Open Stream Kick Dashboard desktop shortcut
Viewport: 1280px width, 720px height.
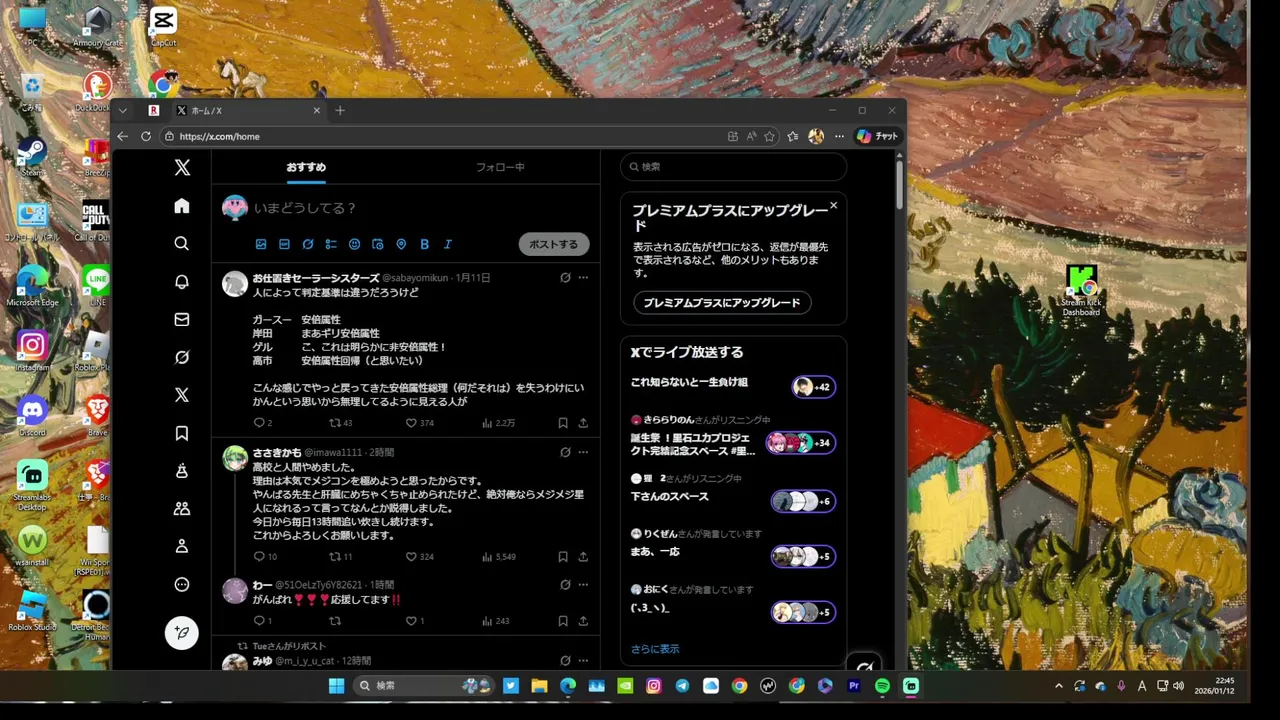click(1081, 291)
